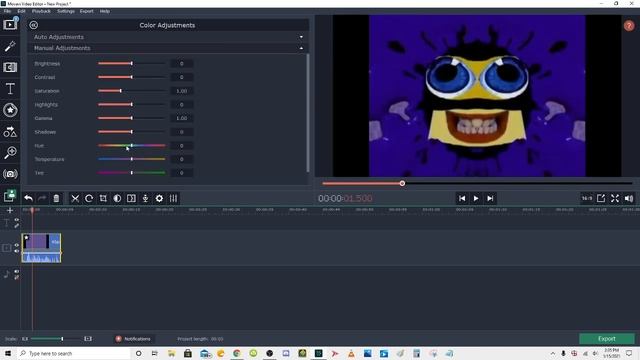Split the clip with scissors icon
The image size is (640, 360).
click(75, 198)
